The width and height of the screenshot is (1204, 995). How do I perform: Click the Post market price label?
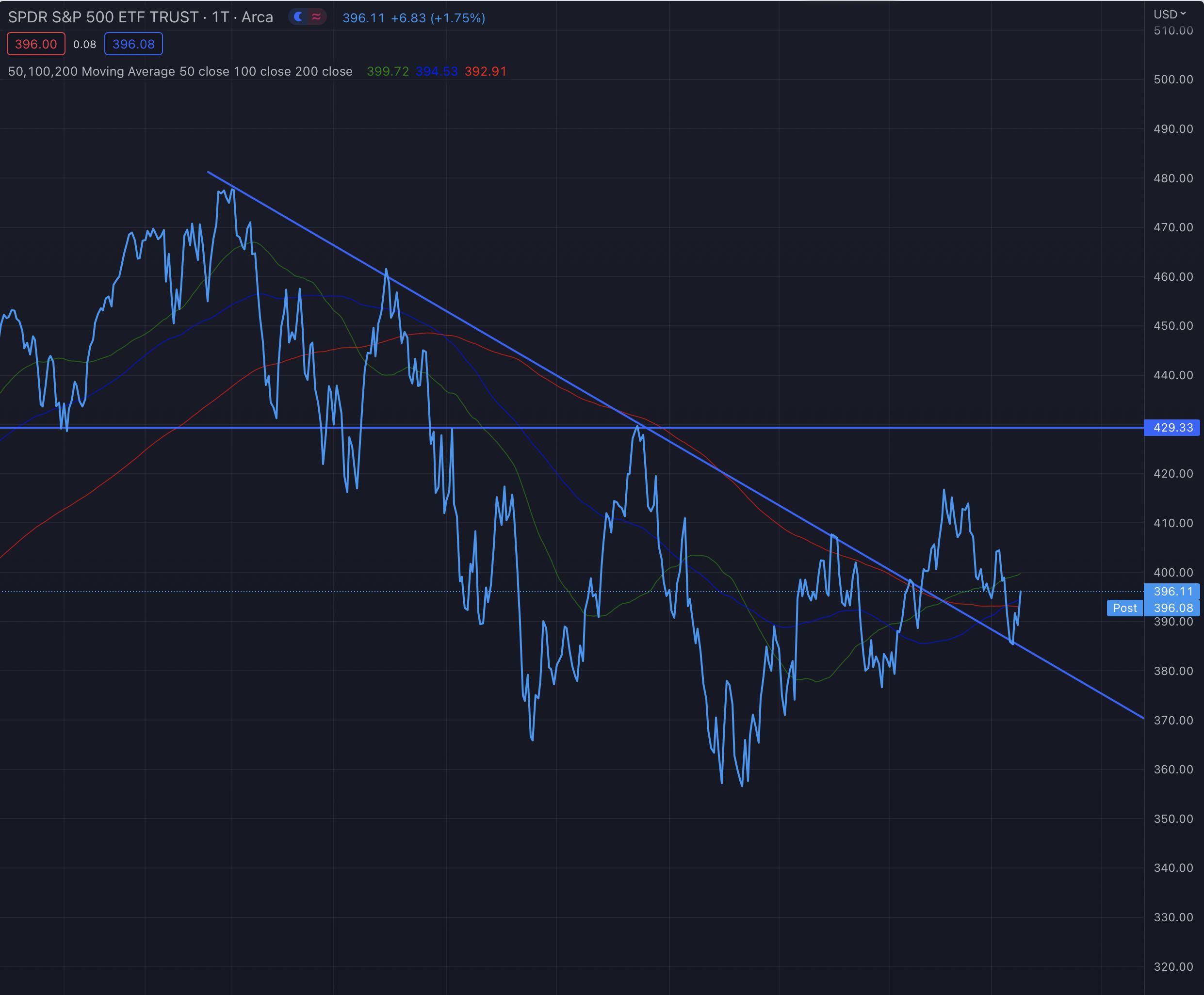[x=1124, y=608]
